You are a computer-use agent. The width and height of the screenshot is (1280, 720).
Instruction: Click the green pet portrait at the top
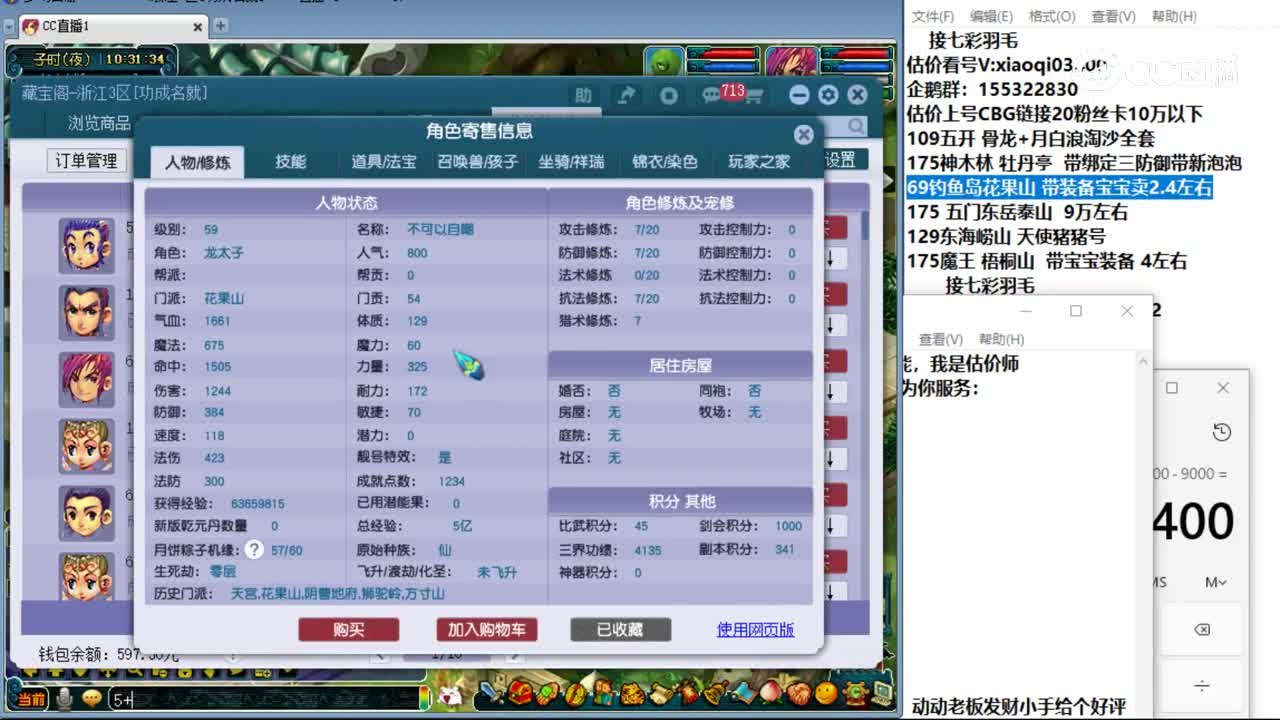tap(663, 61)
